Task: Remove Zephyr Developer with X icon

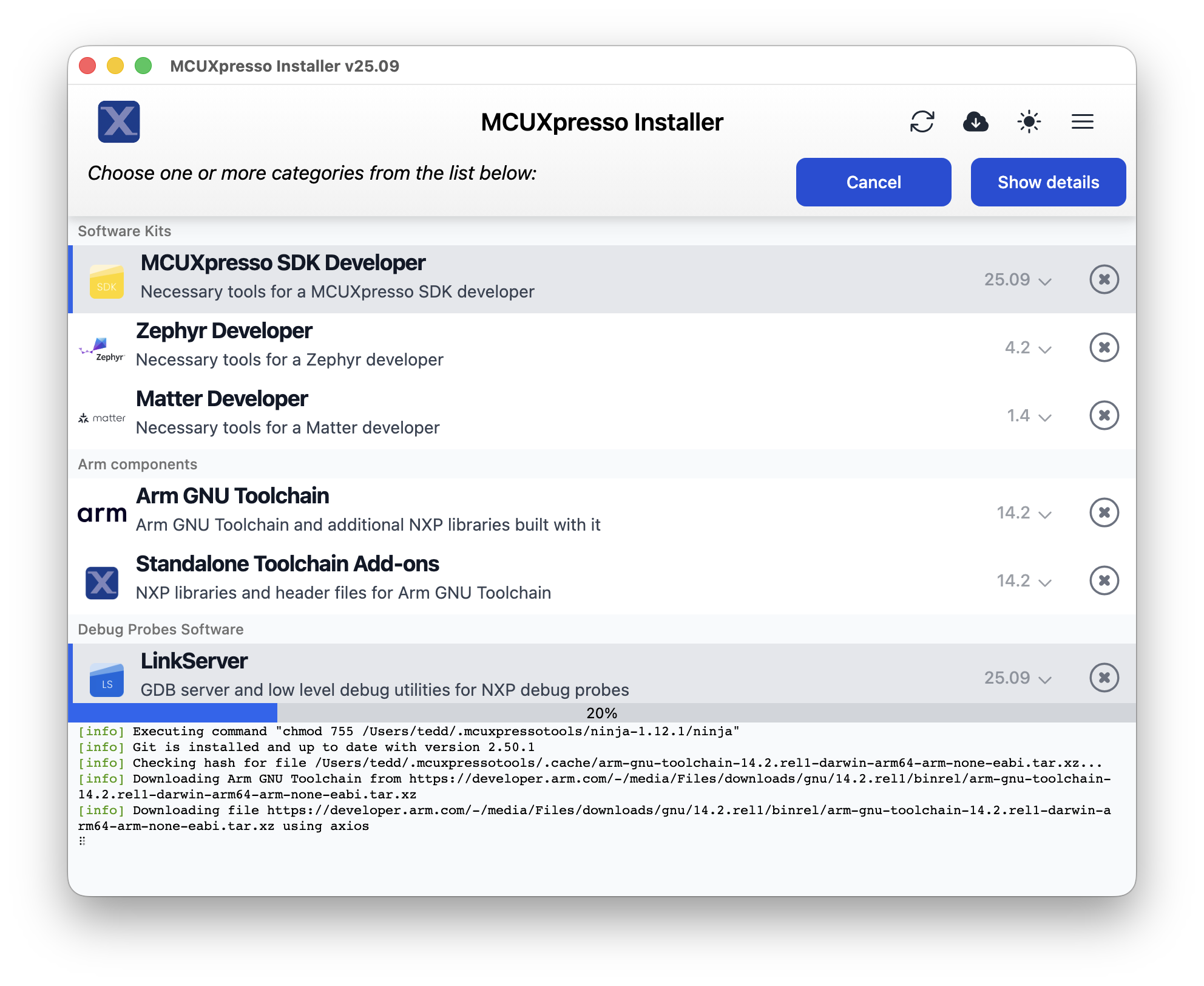Action: click(x=1104, y=347)
